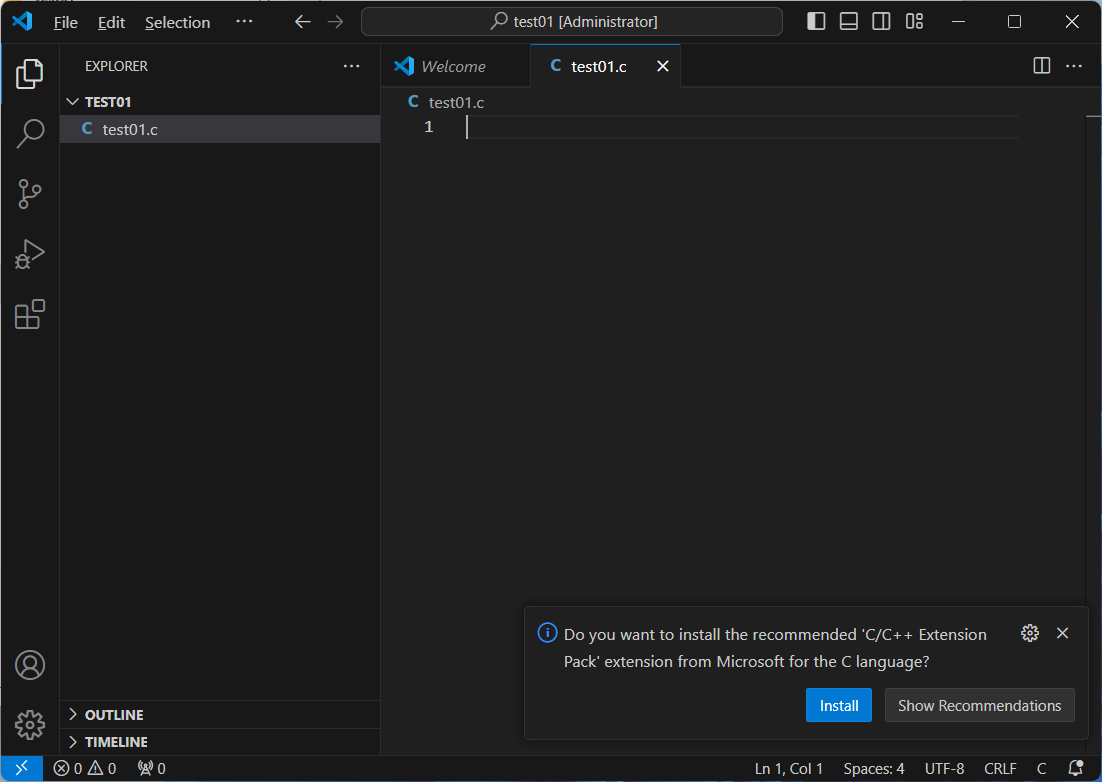
Task: Open notifications bell in status bar
Action: [1075, 769]
